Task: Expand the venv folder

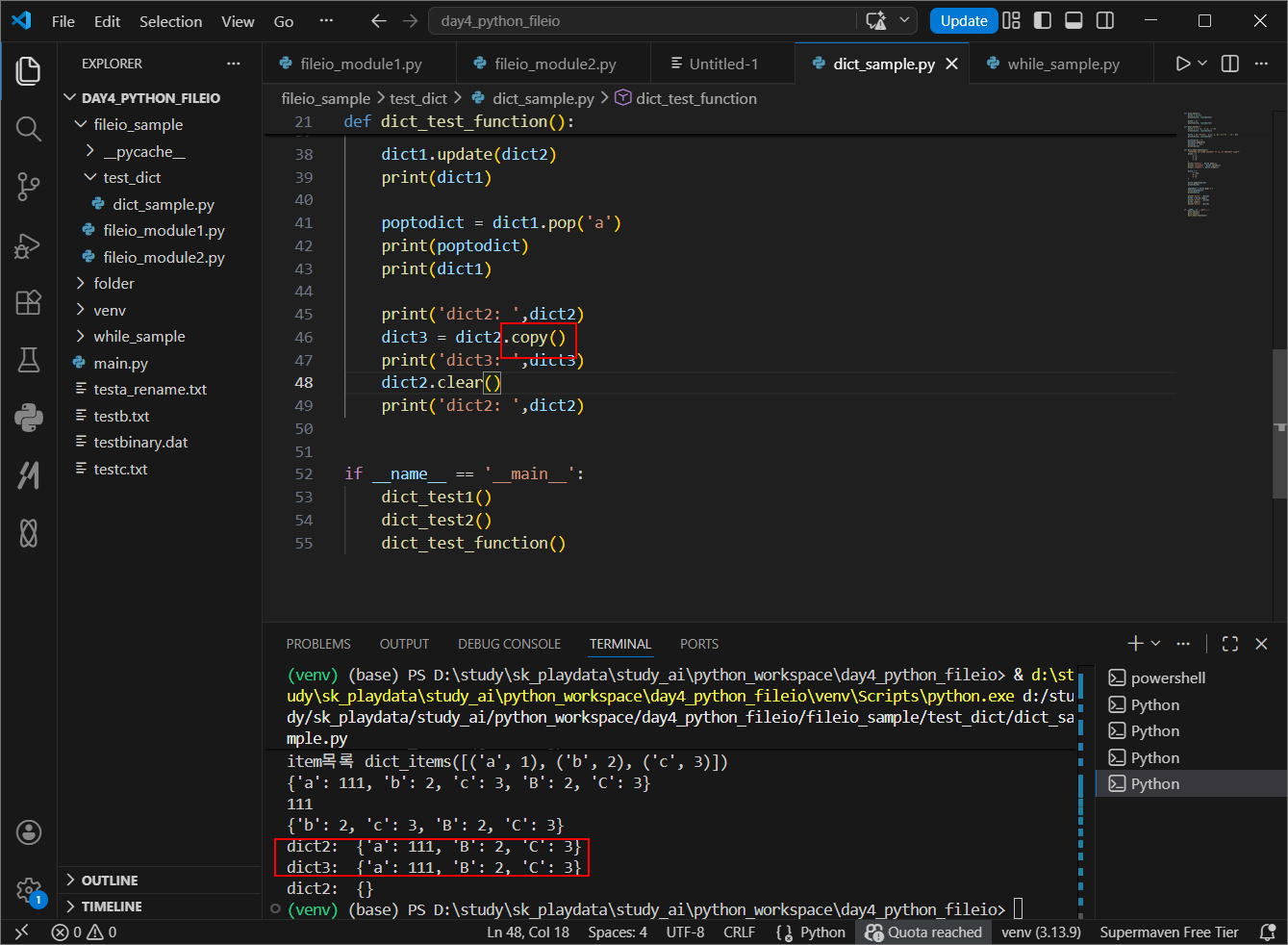Action: pyautogui.click(x=81, y=310)
